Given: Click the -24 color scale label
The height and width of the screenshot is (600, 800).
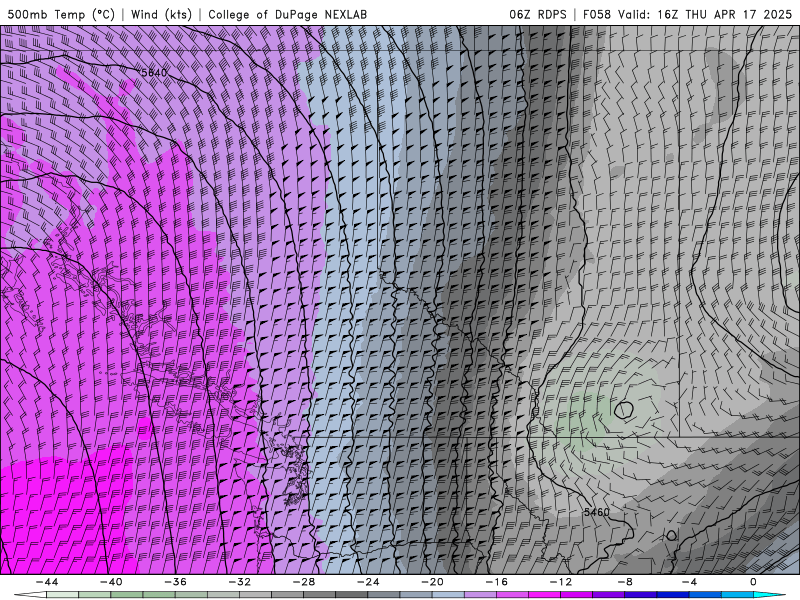Looking at the screenshot, I should pos(368,582).
